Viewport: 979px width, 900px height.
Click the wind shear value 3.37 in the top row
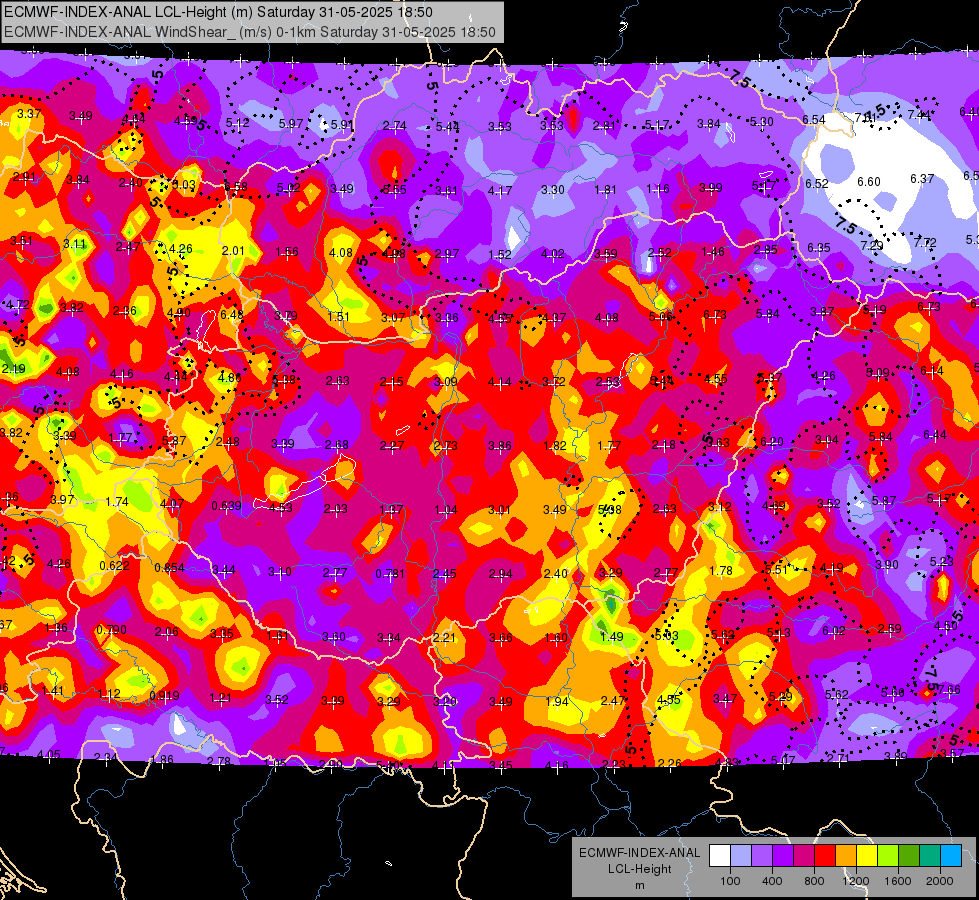click(x=29, y=114)
